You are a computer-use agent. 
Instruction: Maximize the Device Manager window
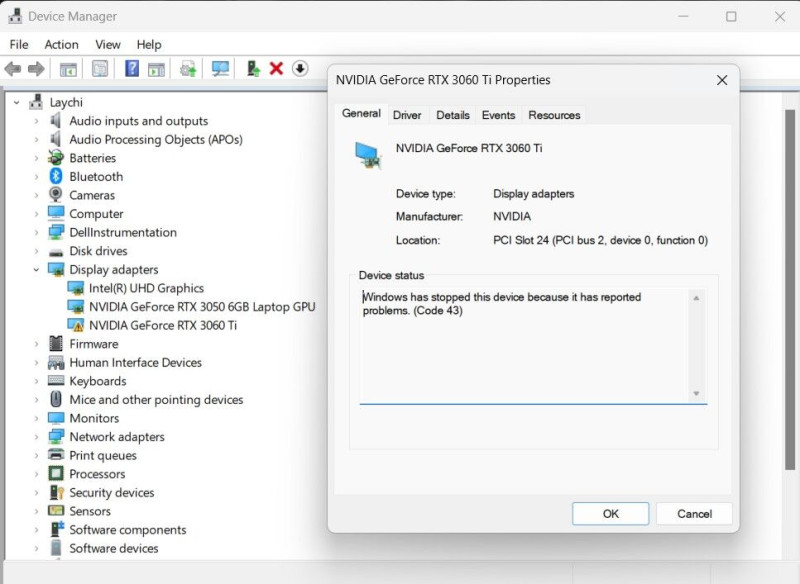(731, 16)
